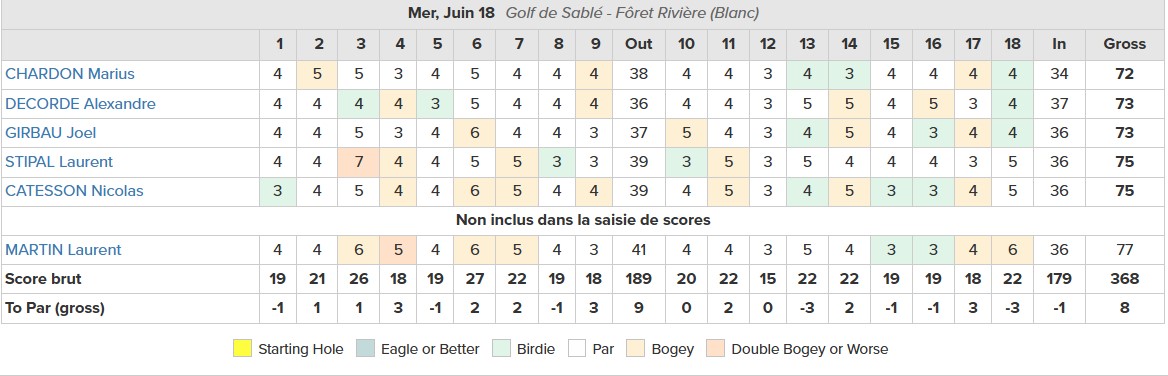
Task: Select the In column header
Action: tap(1058, 44)
